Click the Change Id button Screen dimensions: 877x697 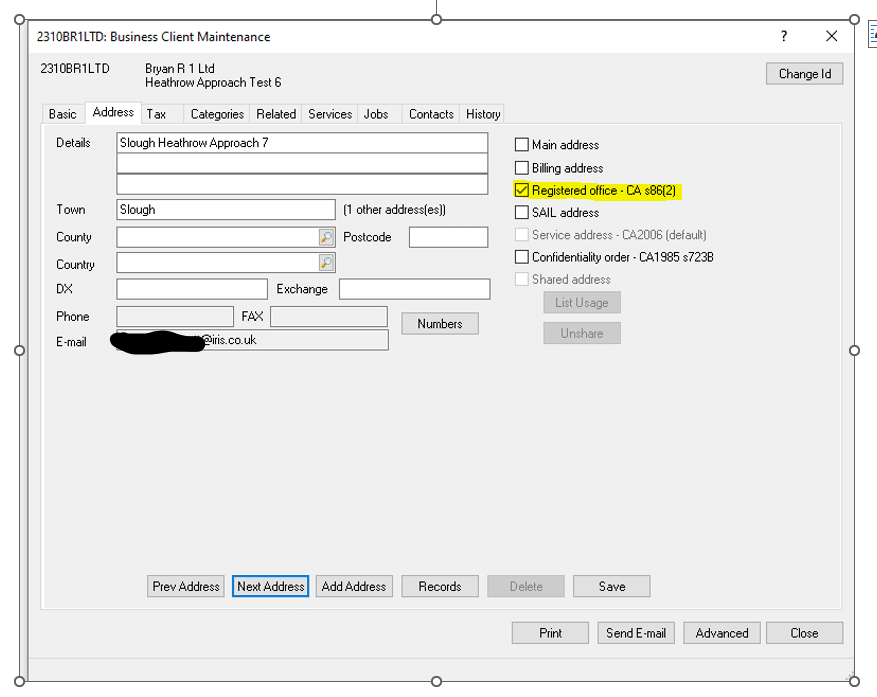click(805, 74)
